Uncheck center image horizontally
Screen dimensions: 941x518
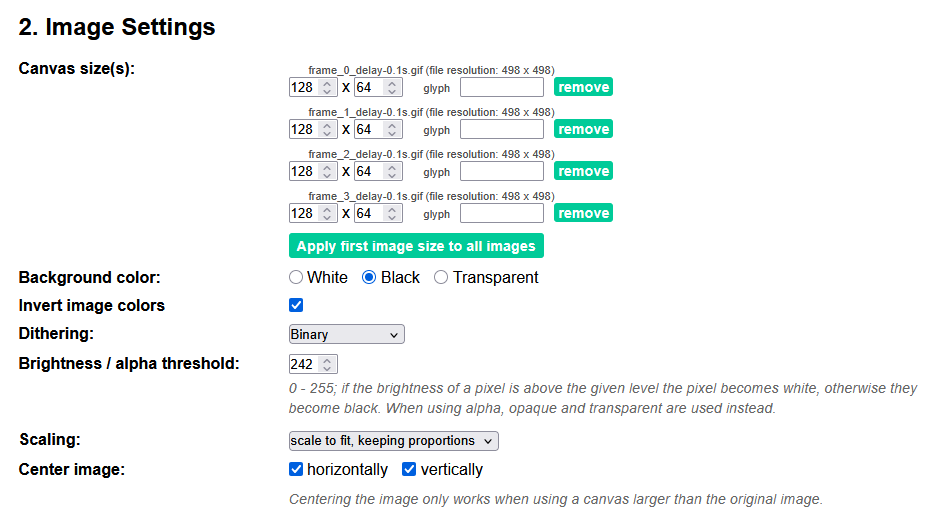point(296,469)
